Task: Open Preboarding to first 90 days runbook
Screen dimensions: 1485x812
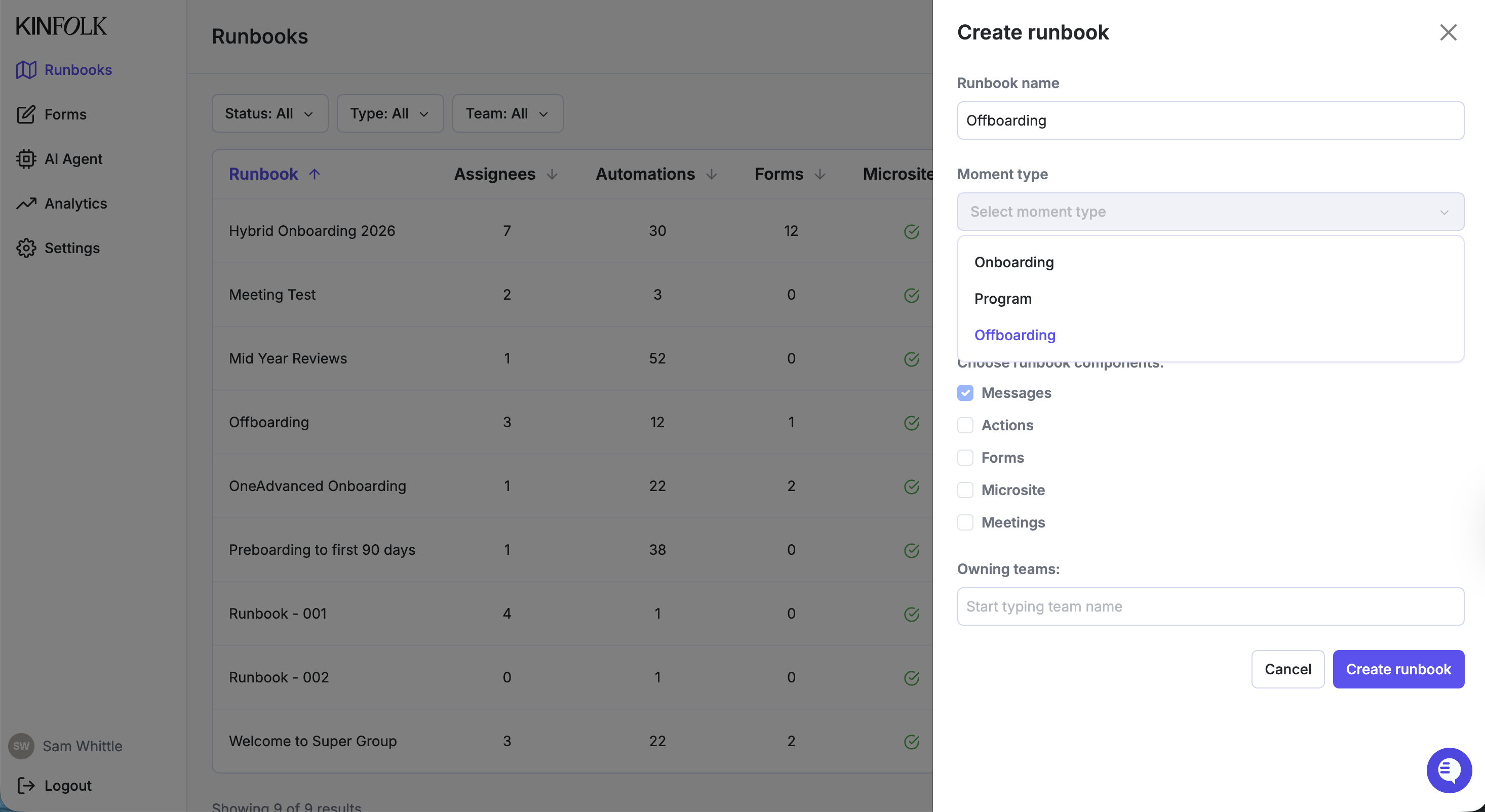Action: (x=572, y=550)
